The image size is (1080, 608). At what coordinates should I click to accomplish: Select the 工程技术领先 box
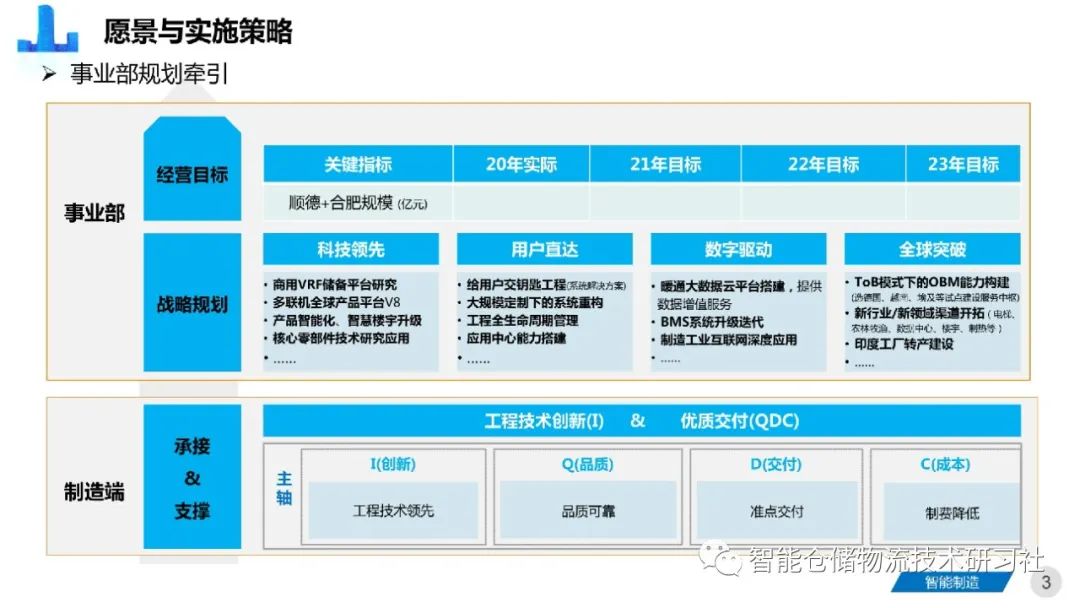pos(393,510)
